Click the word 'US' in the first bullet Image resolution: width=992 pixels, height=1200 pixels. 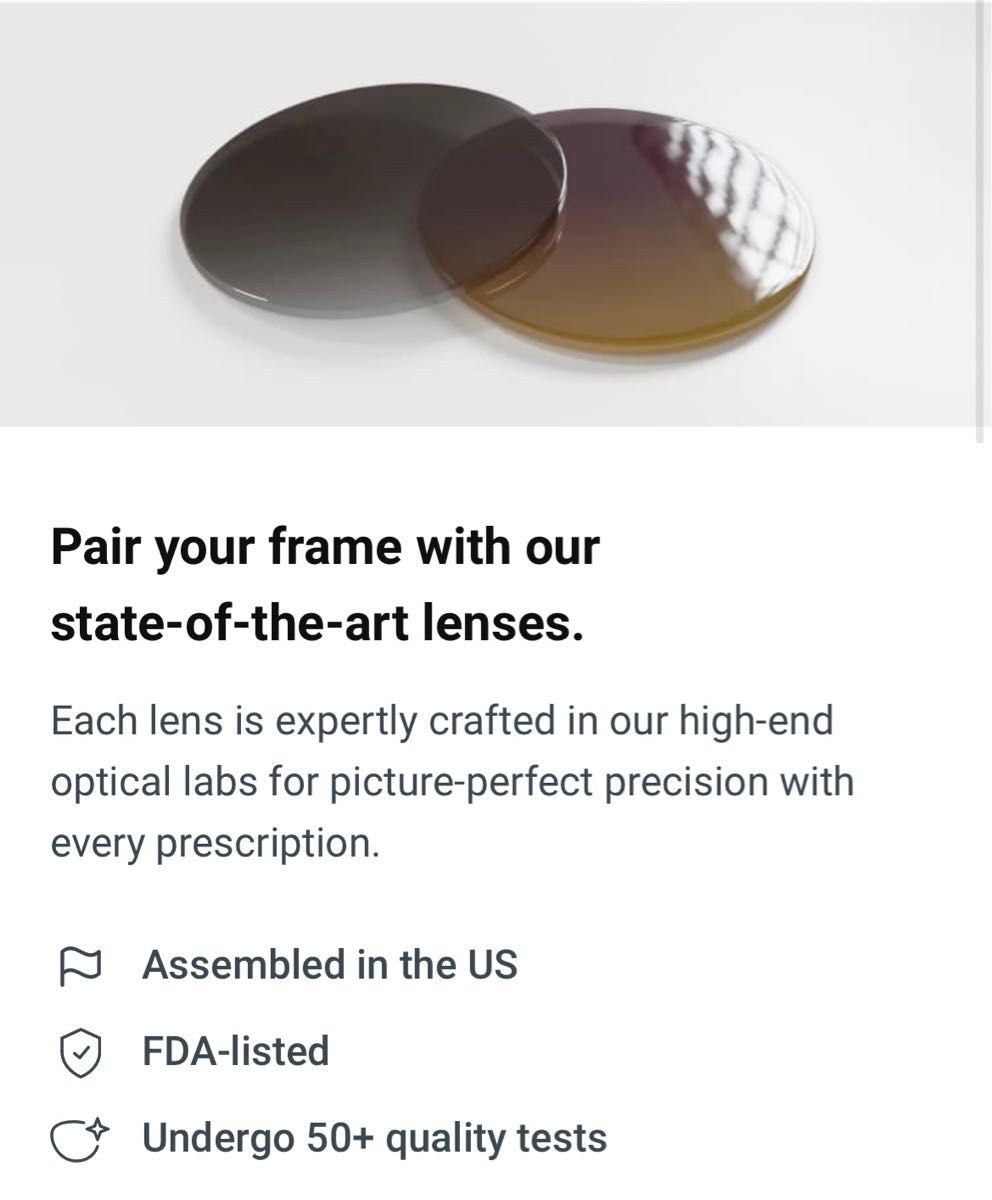pyautogui.click(x=492, y=965)
